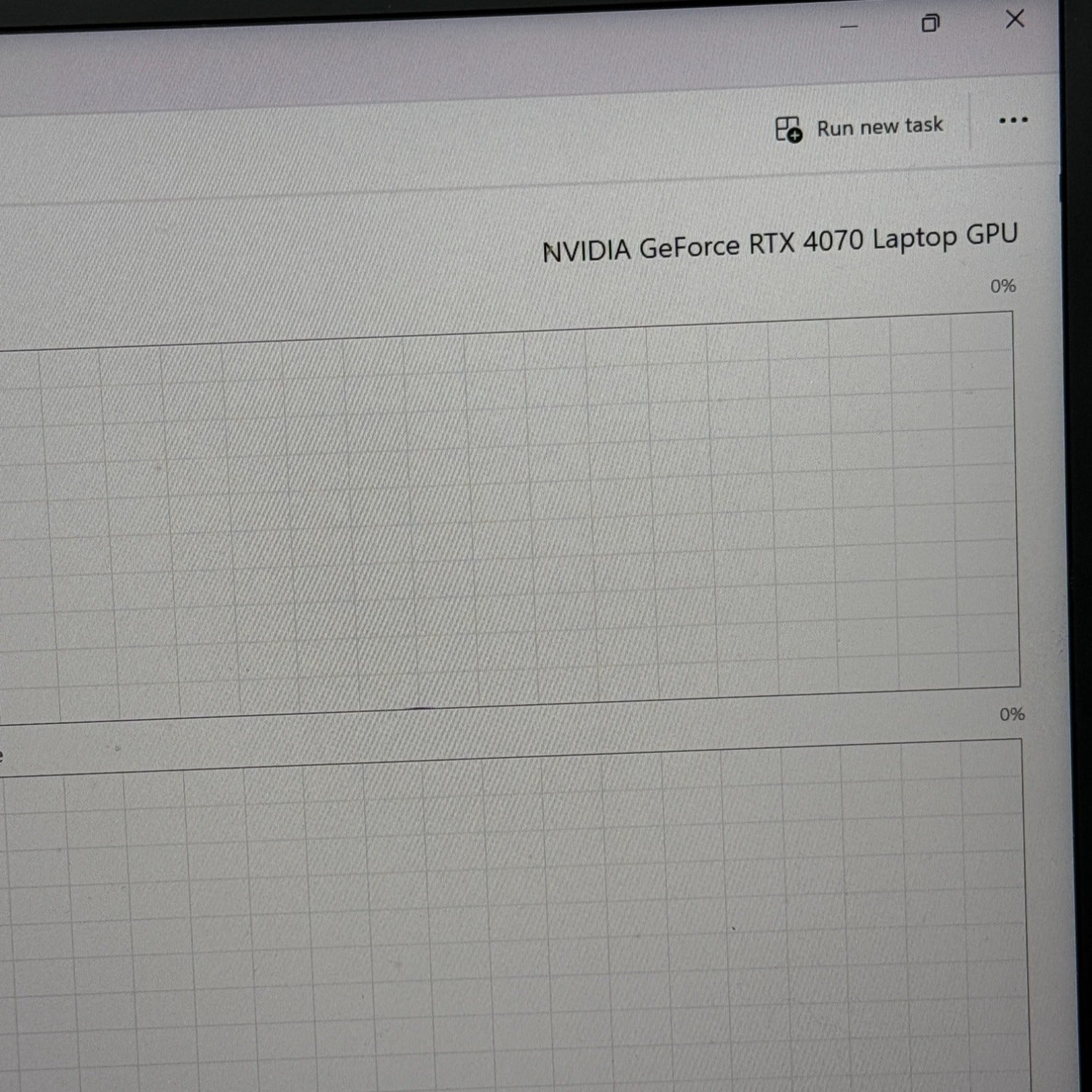Click the cut-off label left of lower graph
The height and width of the screenshot is (1092, 1092).
tap(2, 756)
